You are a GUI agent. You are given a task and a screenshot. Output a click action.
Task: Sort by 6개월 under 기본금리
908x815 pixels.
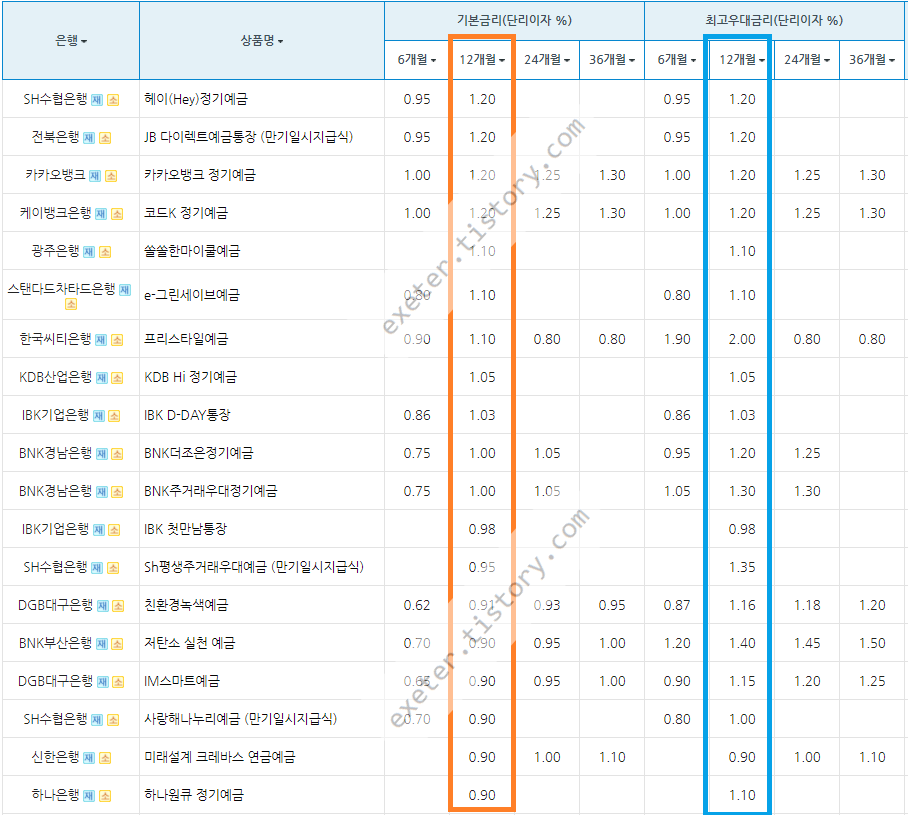pyautogui.click(x=417, y=60)
